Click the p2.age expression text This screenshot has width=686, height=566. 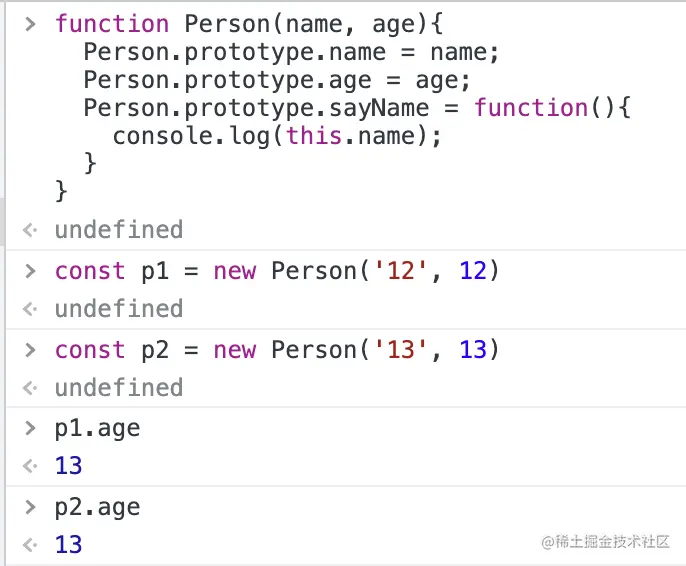point(97,508)
